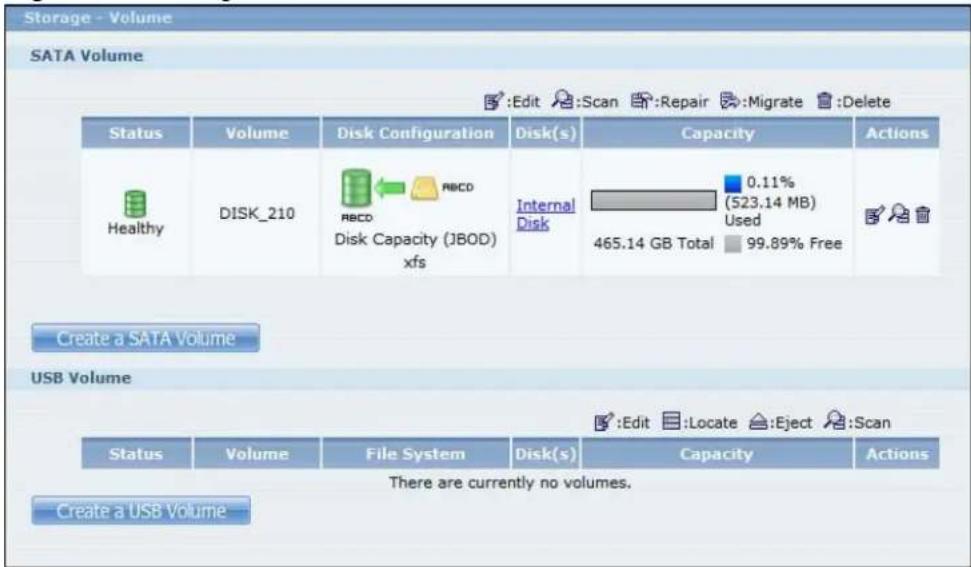Image resolution: width=971 pixels, height=567 pixels.
Task: Click the green Healthy status disk icon
Action: click(135, 204)
